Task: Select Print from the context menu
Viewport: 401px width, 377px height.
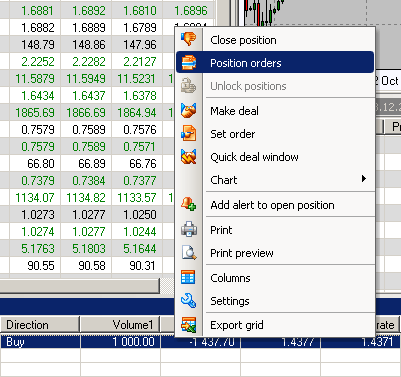Action: click(275, 230)
